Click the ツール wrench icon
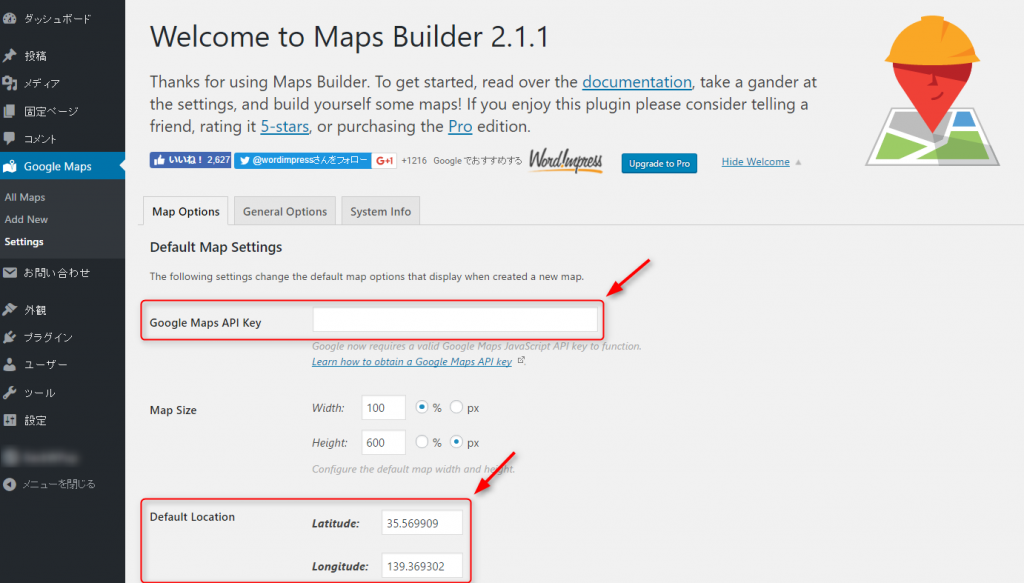Image resolution: width=1024 pixels, height=583 pixels. 9,392
